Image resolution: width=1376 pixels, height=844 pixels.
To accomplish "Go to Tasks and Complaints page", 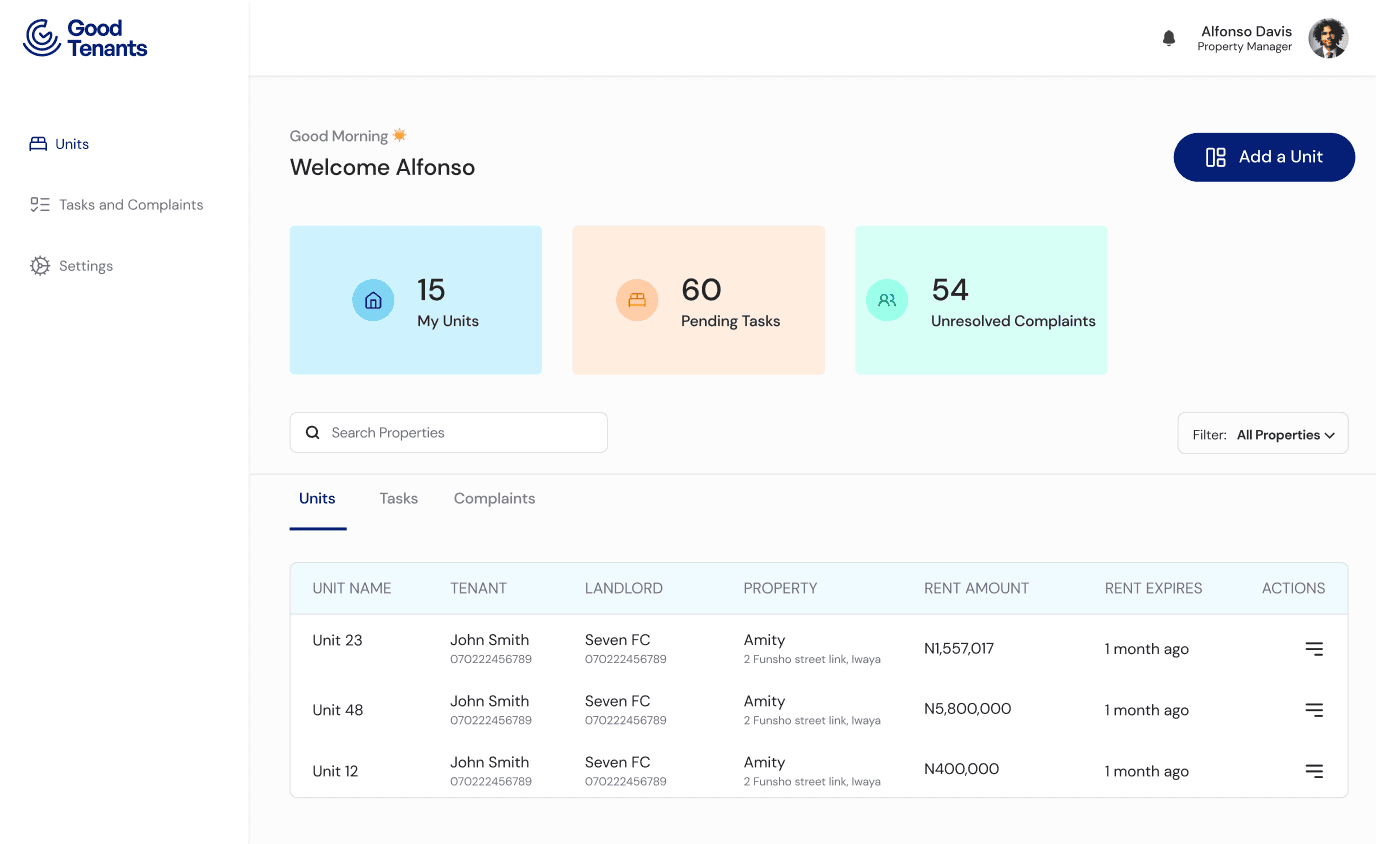I will [117, 205].
